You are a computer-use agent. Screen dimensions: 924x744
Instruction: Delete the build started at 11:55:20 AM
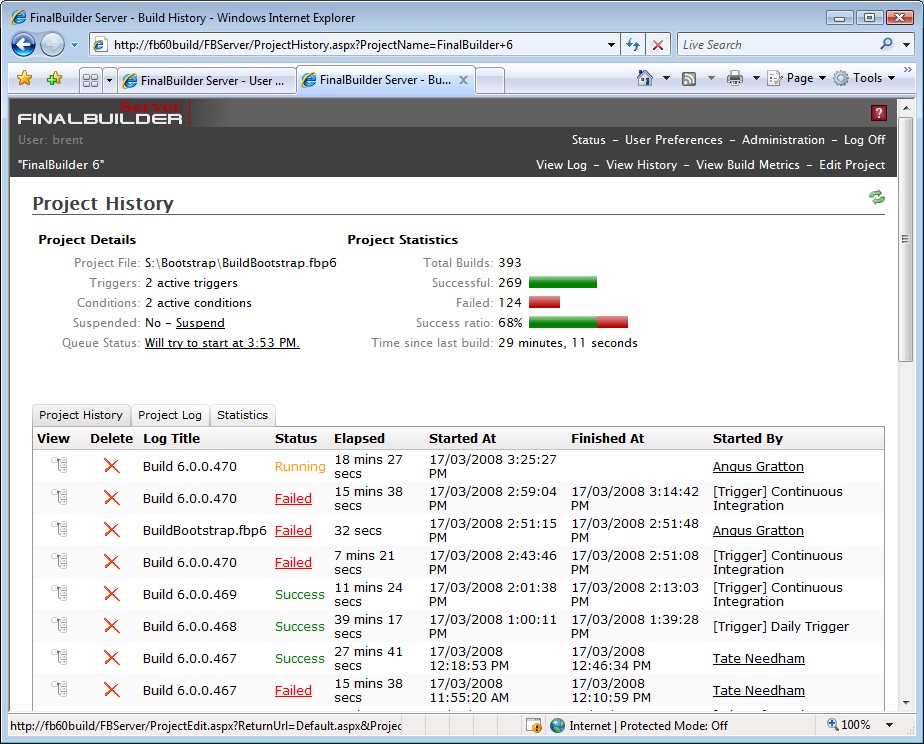(111, 690)
